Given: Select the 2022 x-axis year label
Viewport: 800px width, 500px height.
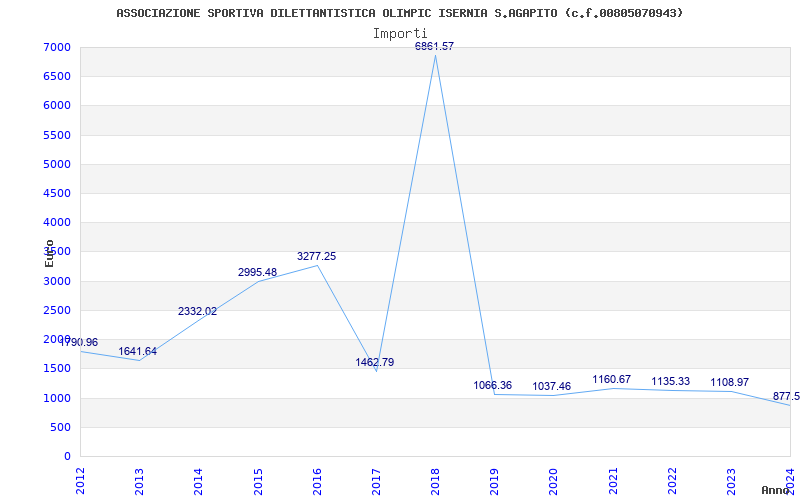Looking at the screenshot, I should pos(672,481).
